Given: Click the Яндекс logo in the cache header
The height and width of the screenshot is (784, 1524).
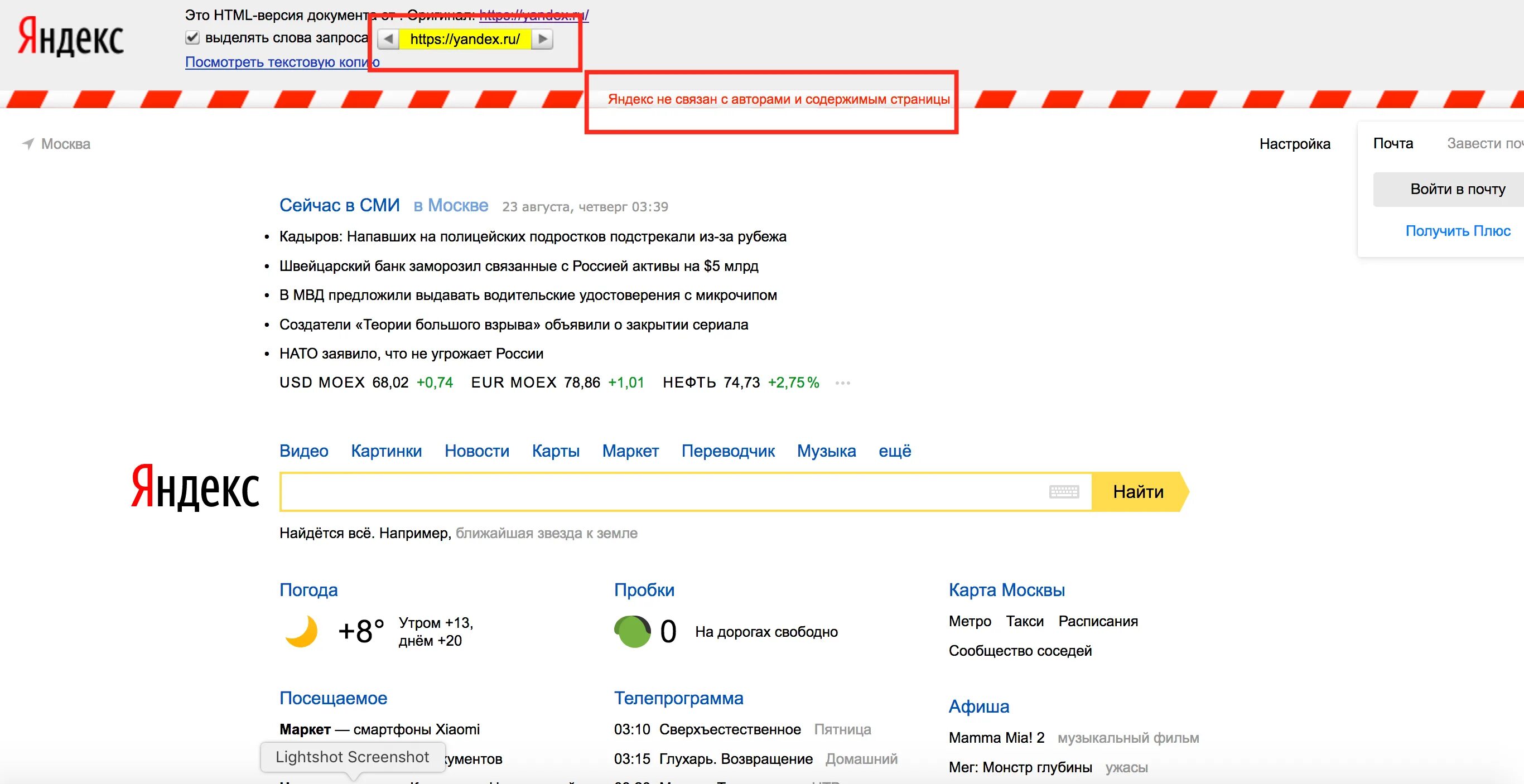Looking at the screenshot, I should click(x=70, y=36).
